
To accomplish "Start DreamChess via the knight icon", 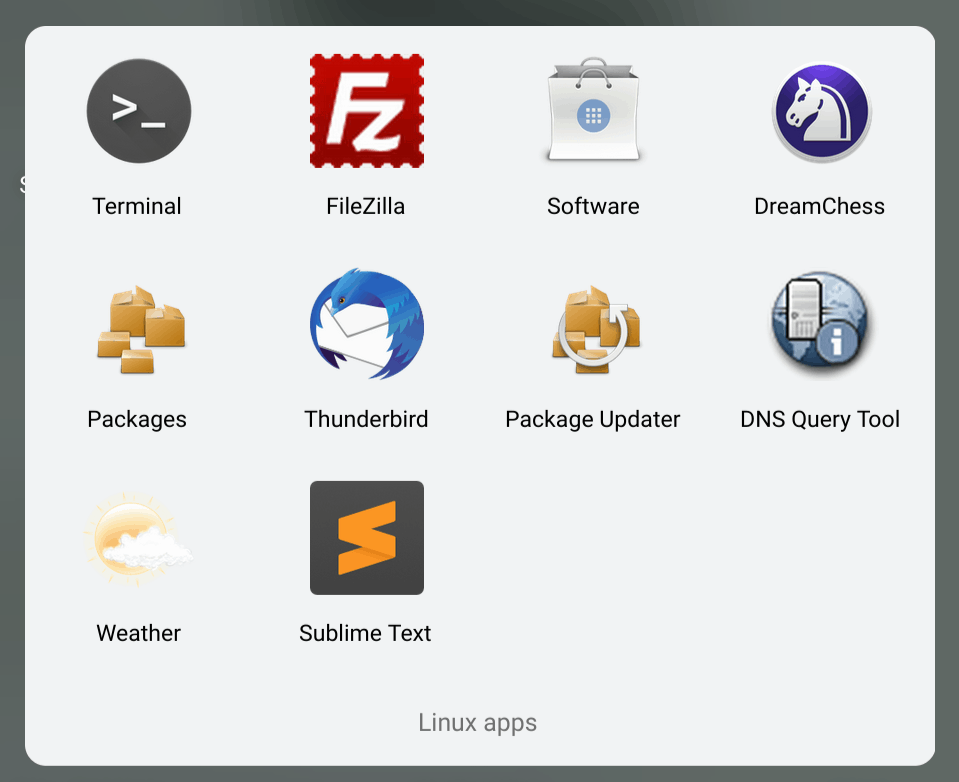I will click(x=821, y=113).
